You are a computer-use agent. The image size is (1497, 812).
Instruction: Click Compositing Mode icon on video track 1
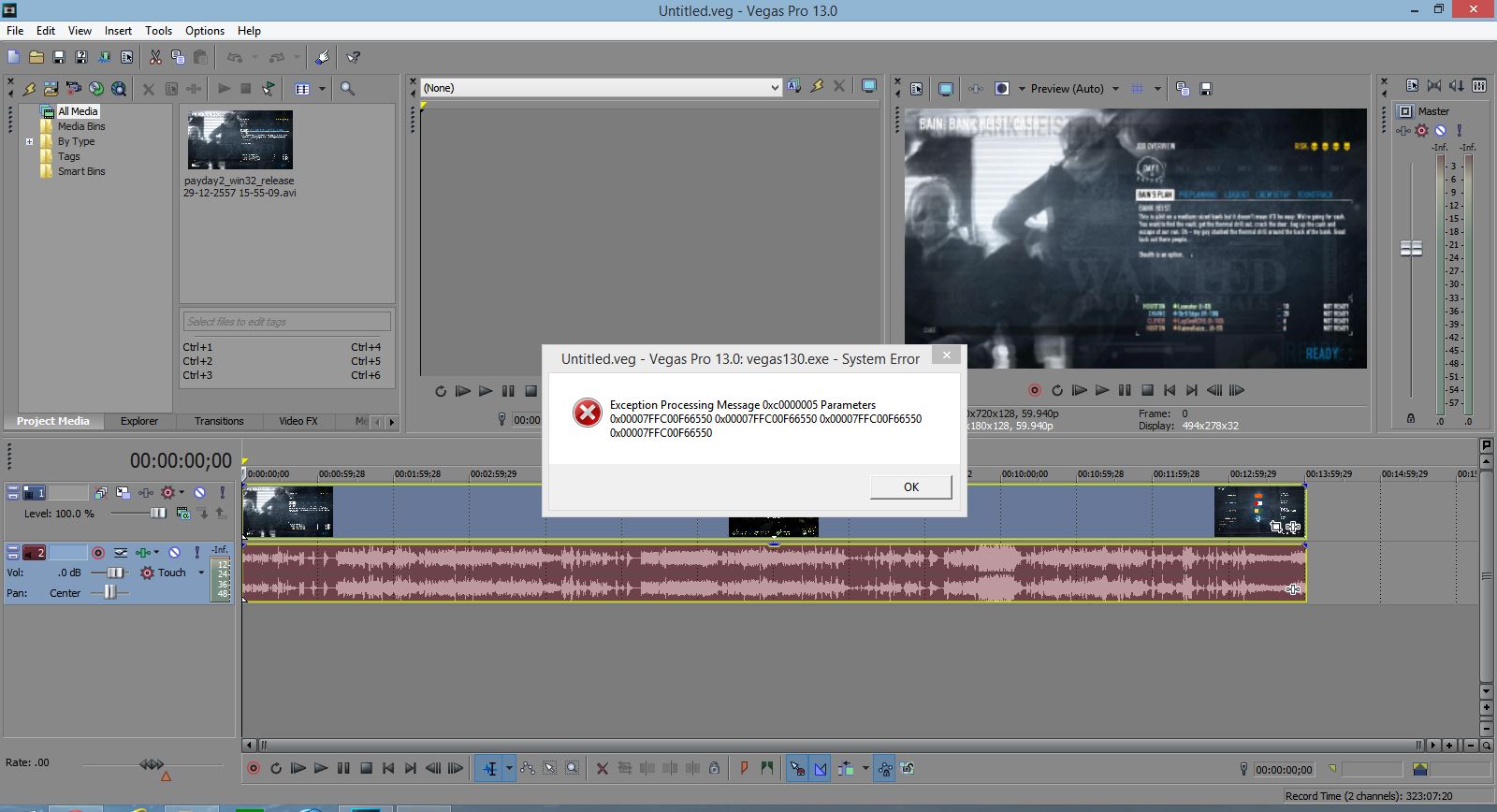[182, 513]
